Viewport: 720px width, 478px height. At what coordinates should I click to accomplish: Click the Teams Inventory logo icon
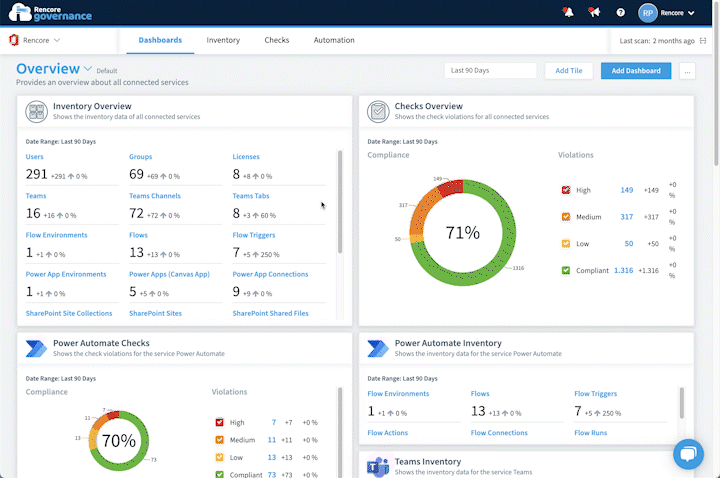tap(378, 467)
